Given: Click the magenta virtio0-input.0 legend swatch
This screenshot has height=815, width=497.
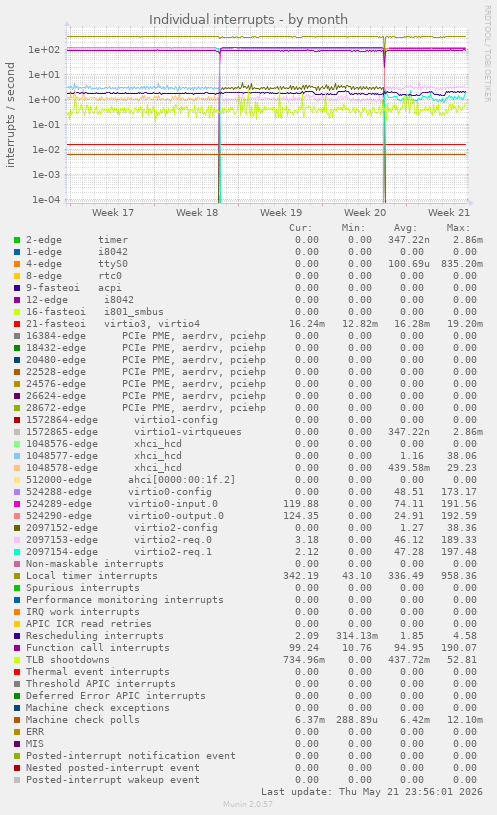Looking at the screenshot, I should 17,504.
